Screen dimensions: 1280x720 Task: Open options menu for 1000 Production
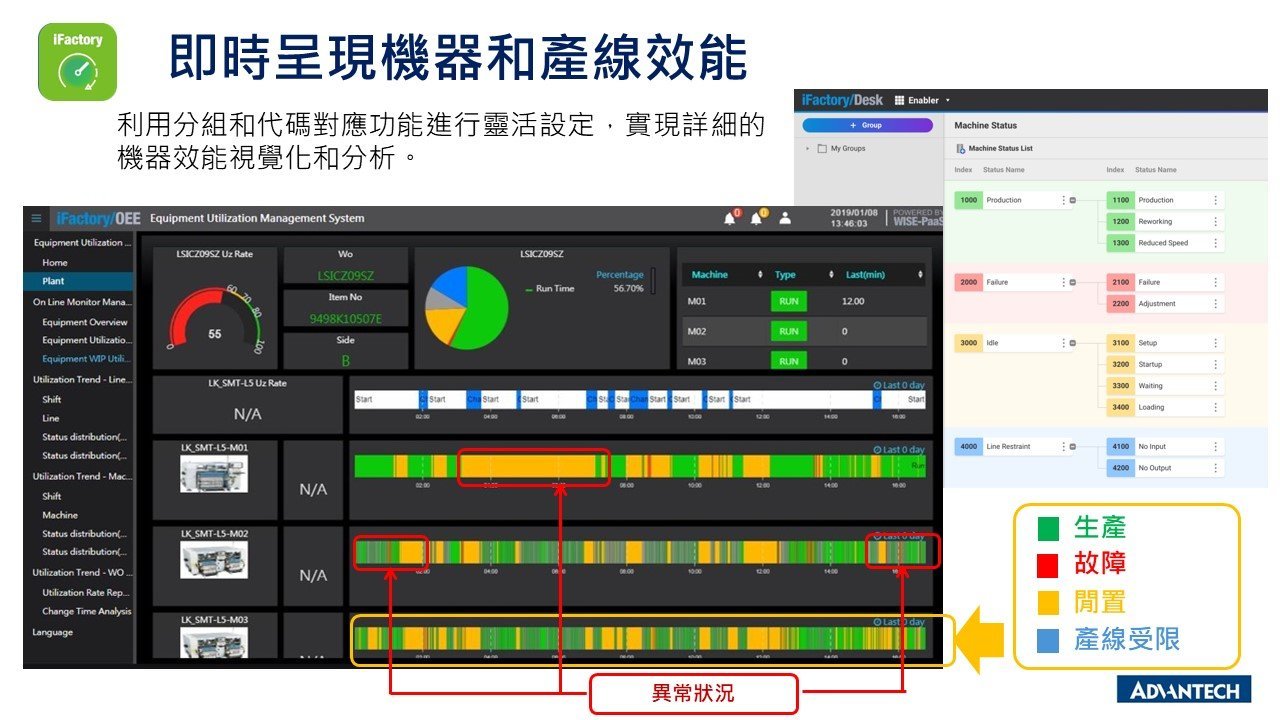pos(1063,200)
